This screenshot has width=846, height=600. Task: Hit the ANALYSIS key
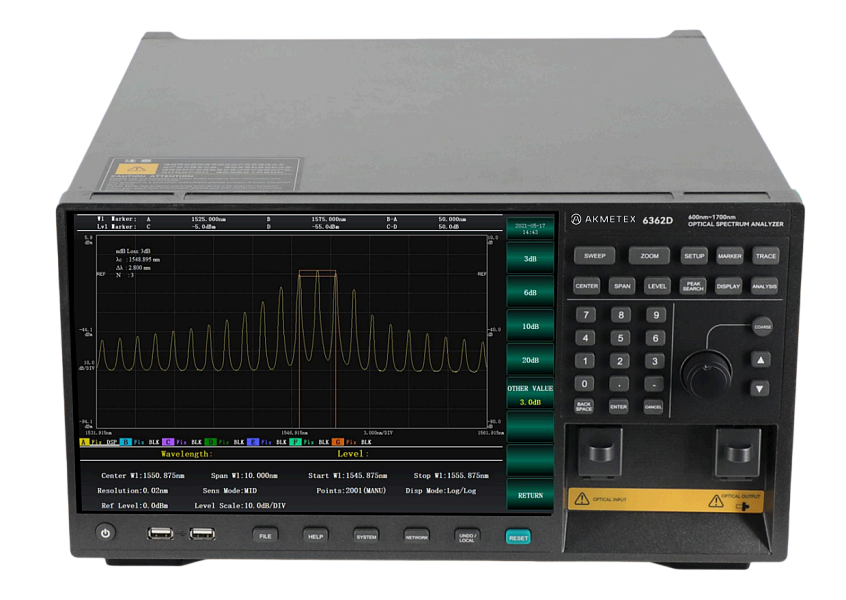coord(765,286)
